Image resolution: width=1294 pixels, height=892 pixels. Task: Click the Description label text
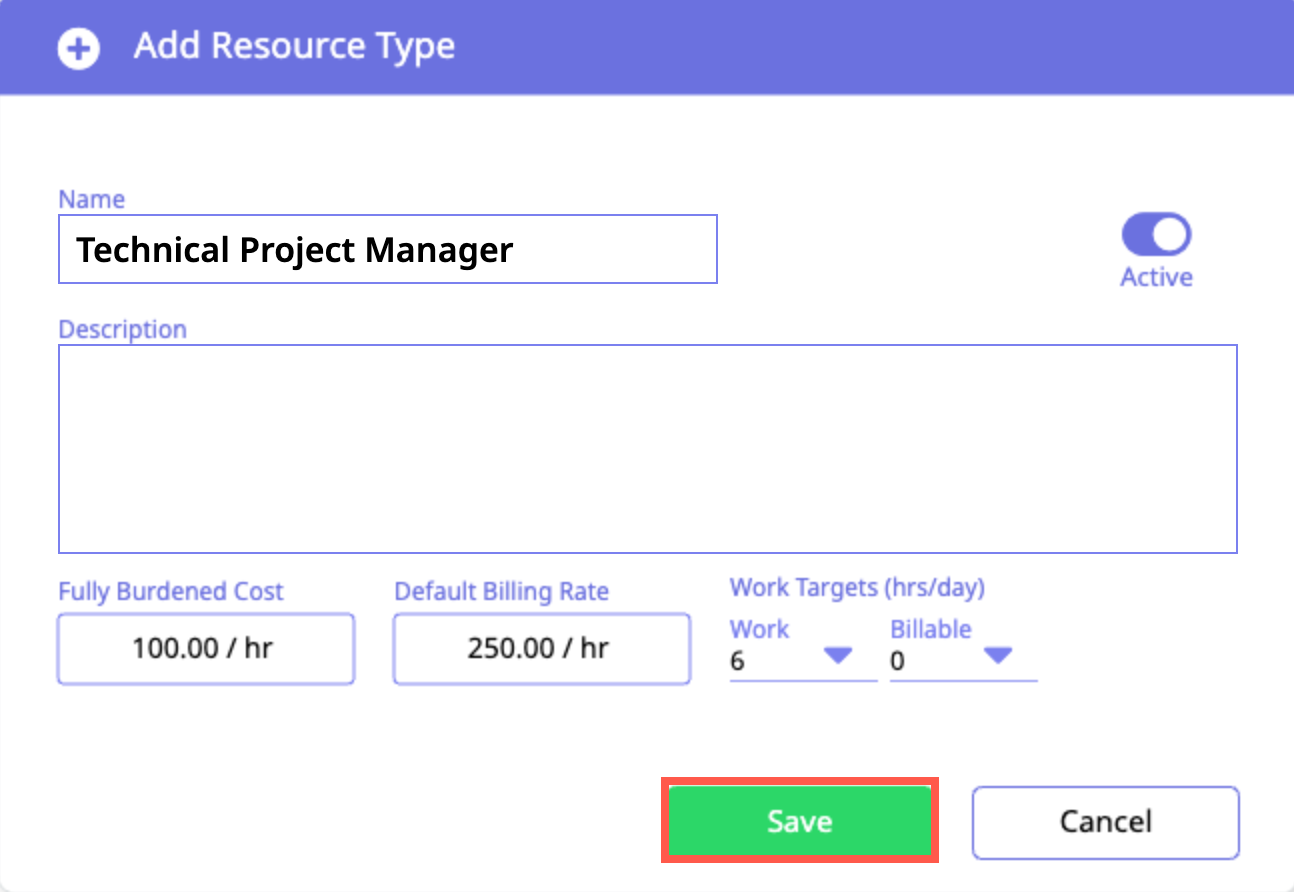122,330
